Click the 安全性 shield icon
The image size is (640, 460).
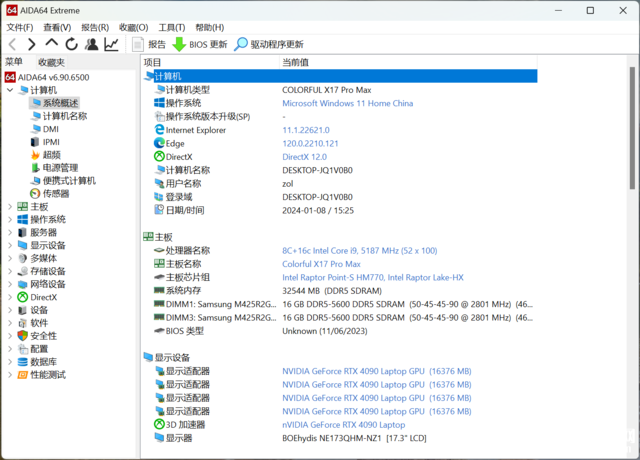[x=22, y=336]
